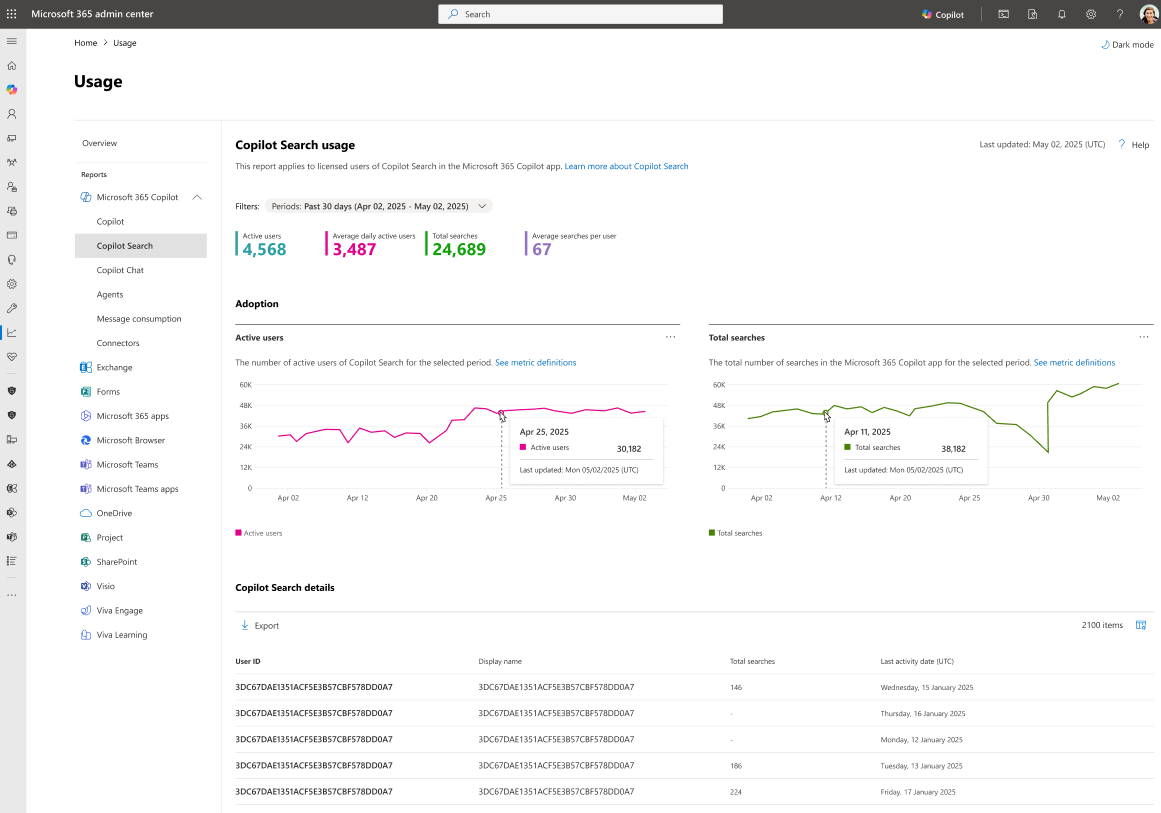Click the Copilot button in top bar
The width and height of the screenshot is (1161, 813).
point(943,14)
